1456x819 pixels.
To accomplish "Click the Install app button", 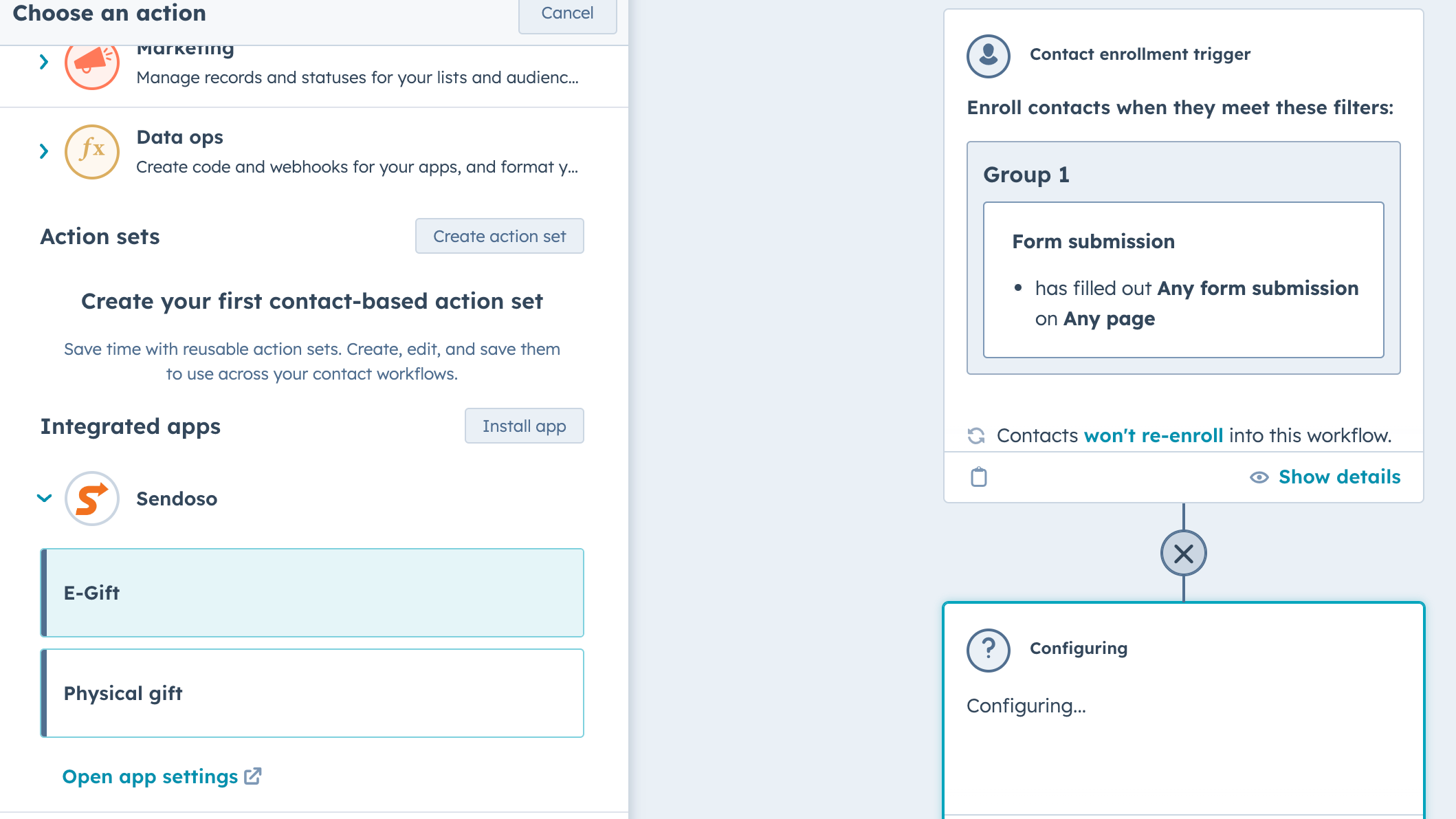I will (524, 426).
